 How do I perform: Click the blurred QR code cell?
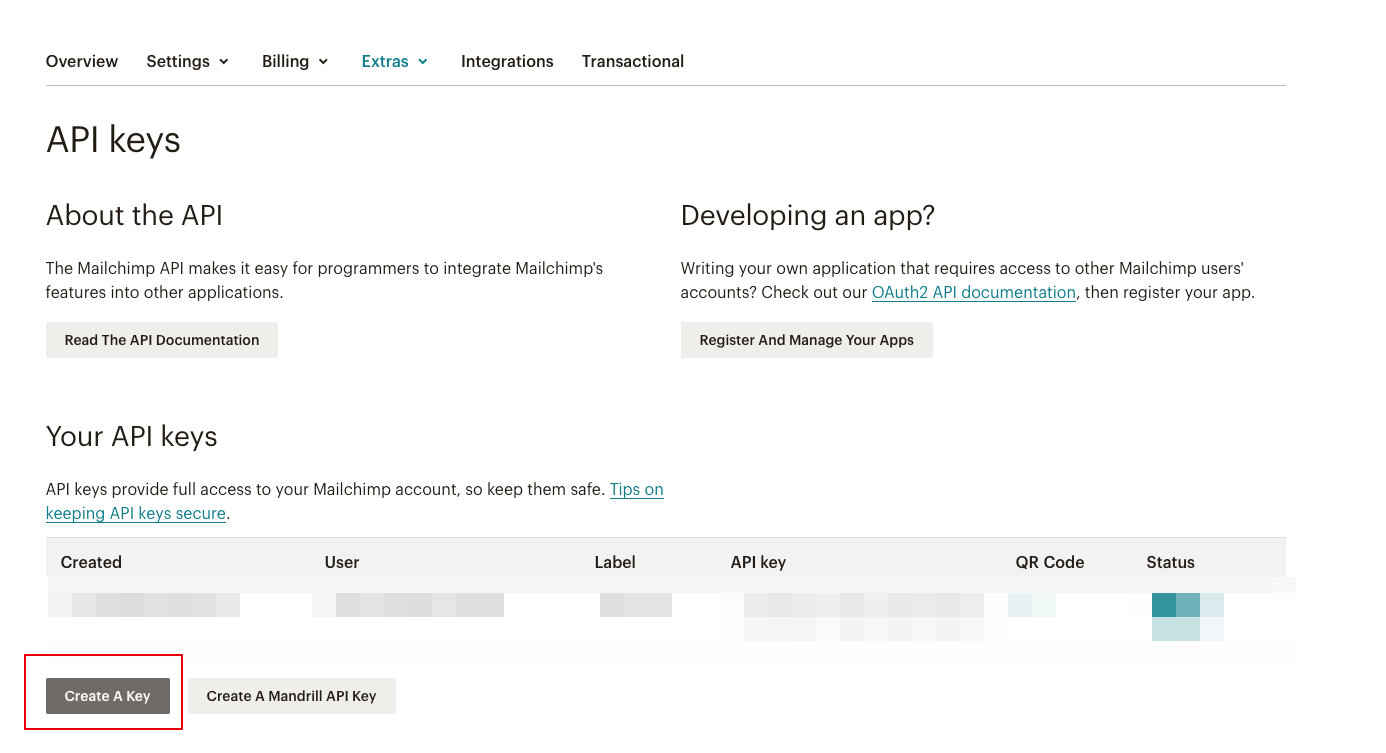coord(1032,605)
